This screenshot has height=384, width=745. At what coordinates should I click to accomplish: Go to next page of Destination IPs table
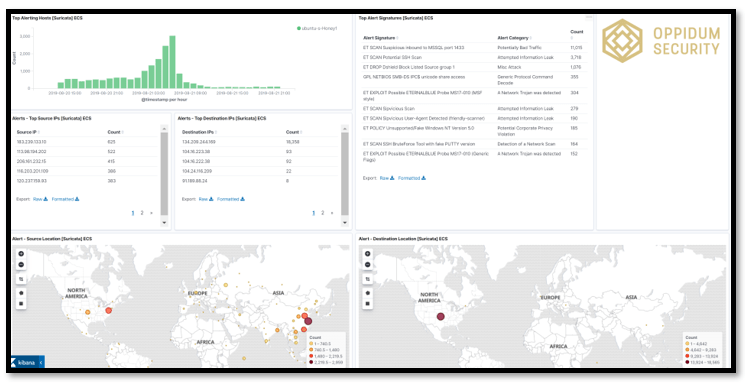pos(332,213)
